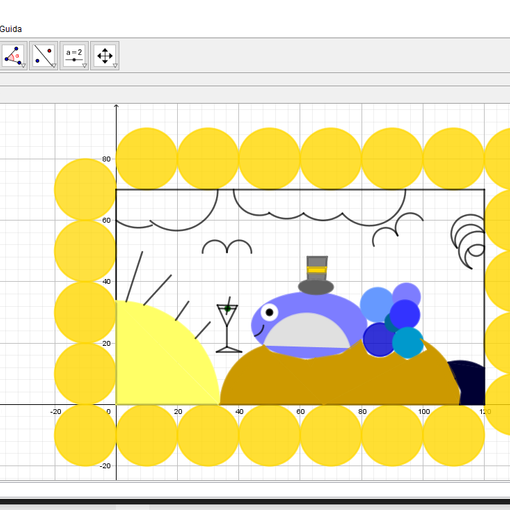Click the whale's white eye
Screen dimensions: 510x510
coord(269,312)
